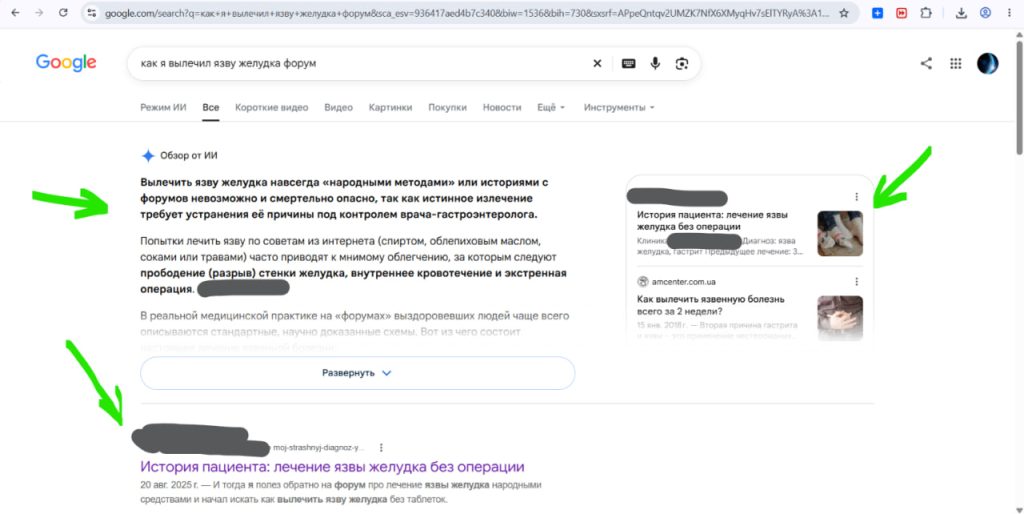This screenshot has width=1024, height=514.
Task: Click the first AI source thumbnail
Action: (x=840, y=233)
